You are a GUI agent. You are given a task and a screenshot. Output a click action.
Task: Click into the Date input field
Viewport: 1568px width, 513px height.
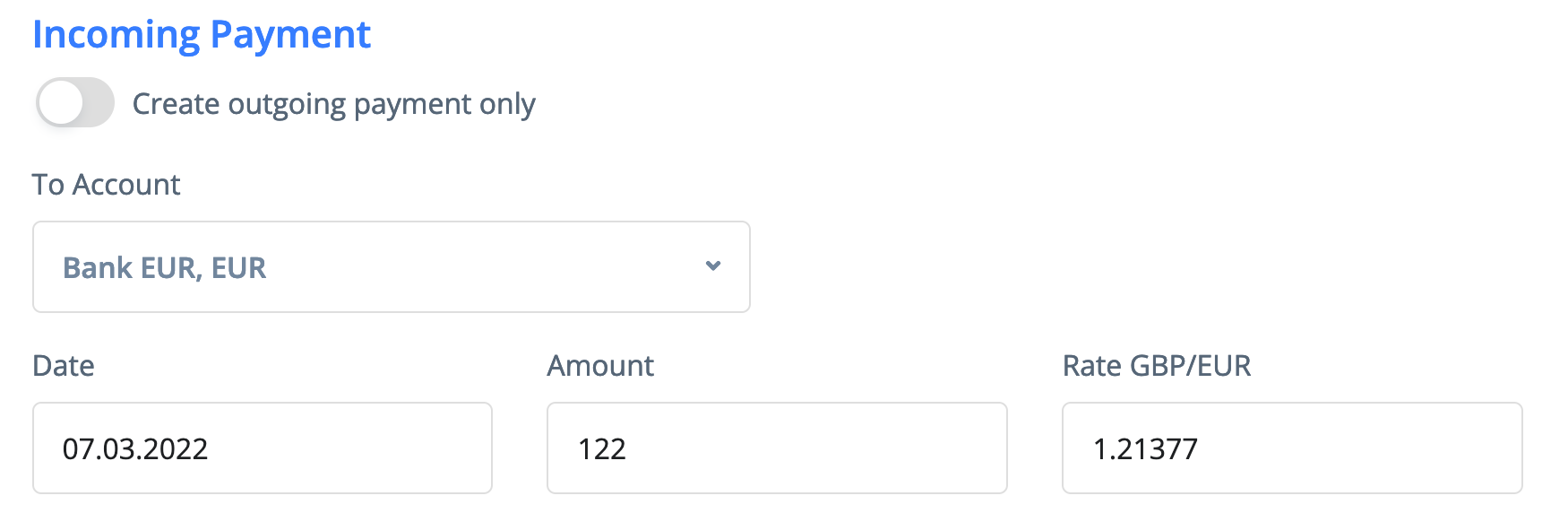262,448
